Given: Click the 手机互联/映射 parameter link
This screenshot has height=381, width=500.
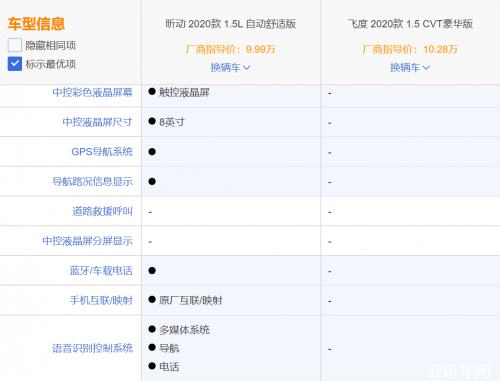Looking at the screenshot, I should point(101,300).
